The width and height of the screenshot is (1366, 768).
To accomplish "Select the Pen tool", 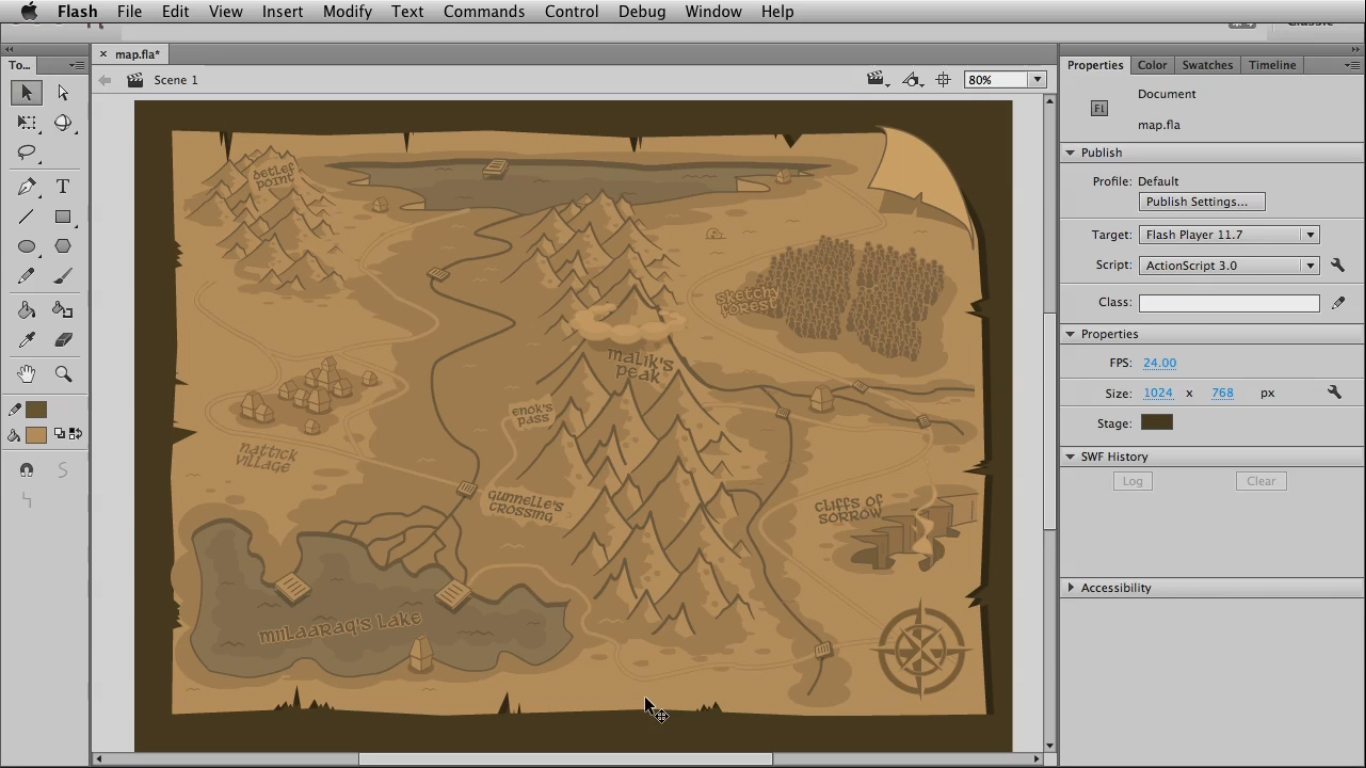I will point(26,186).
